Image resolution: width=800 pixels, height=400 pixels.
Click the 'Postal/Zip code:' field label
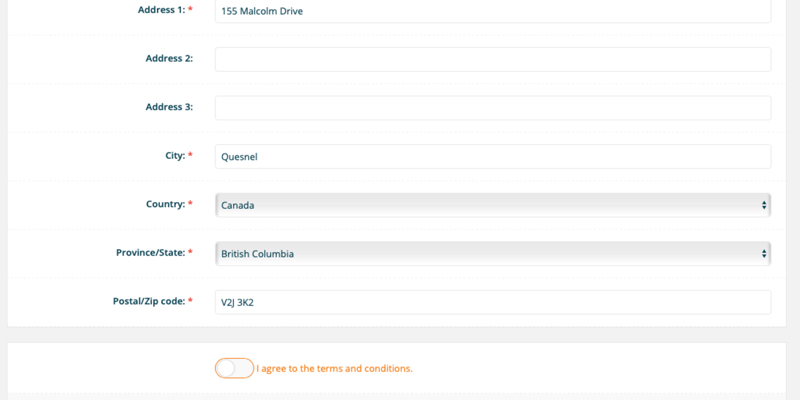[148, 301]
